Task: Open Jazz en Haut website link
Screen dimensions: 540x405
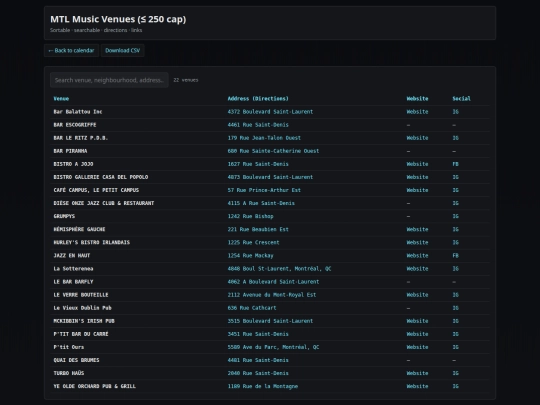Action: (x=417, y=256)
